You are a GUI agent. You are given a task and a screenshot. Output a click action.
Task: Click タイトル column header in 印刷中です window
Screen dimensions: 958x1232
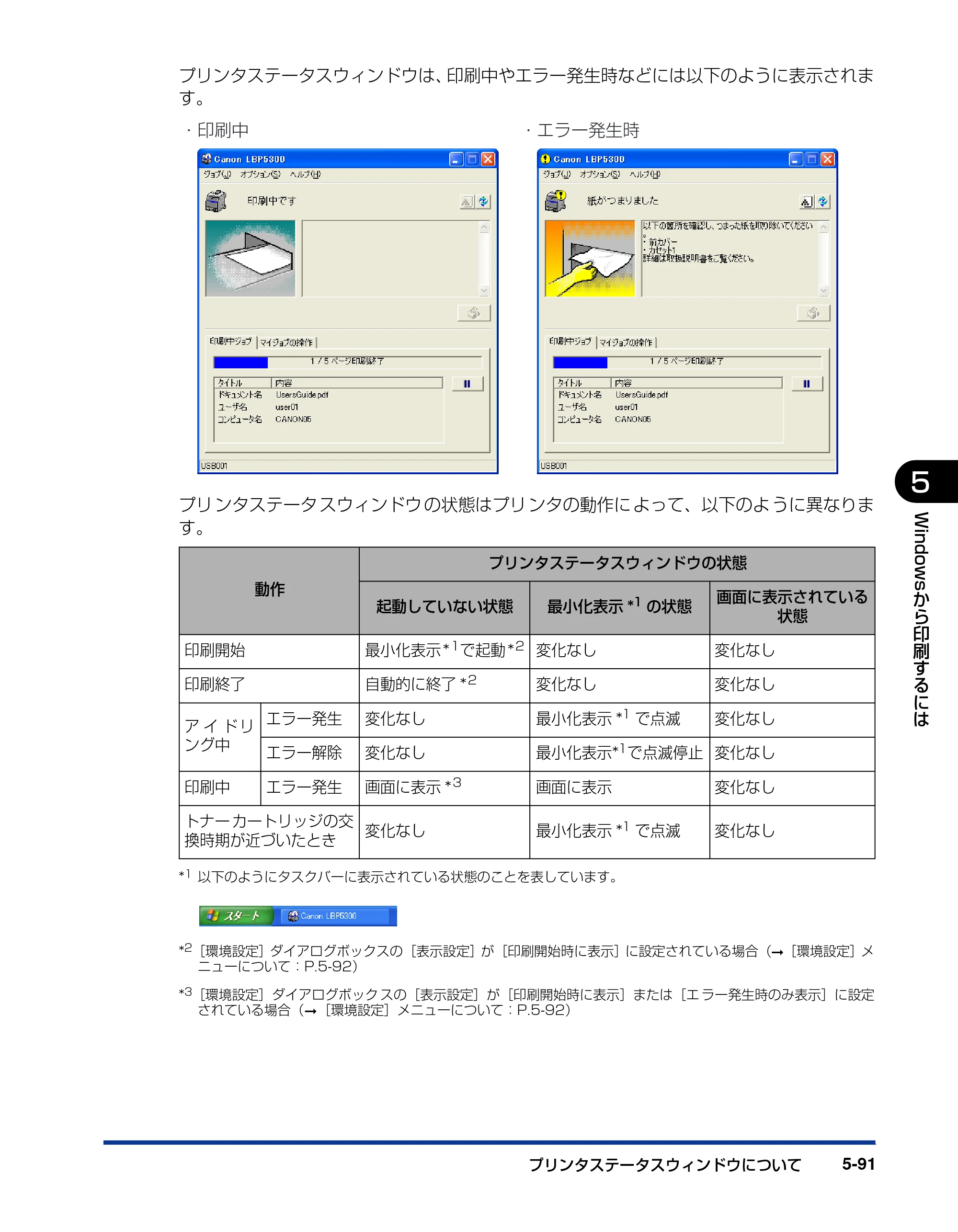click(242, 383)
